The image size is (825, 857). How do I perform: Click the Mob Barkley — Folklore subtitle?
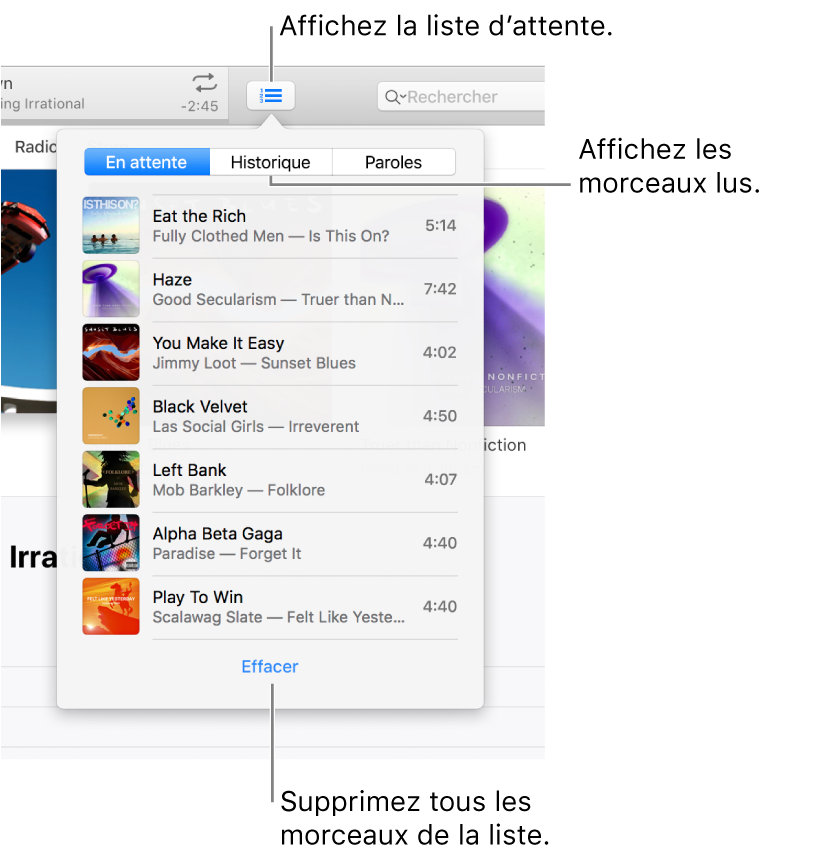tap(238, 490)
